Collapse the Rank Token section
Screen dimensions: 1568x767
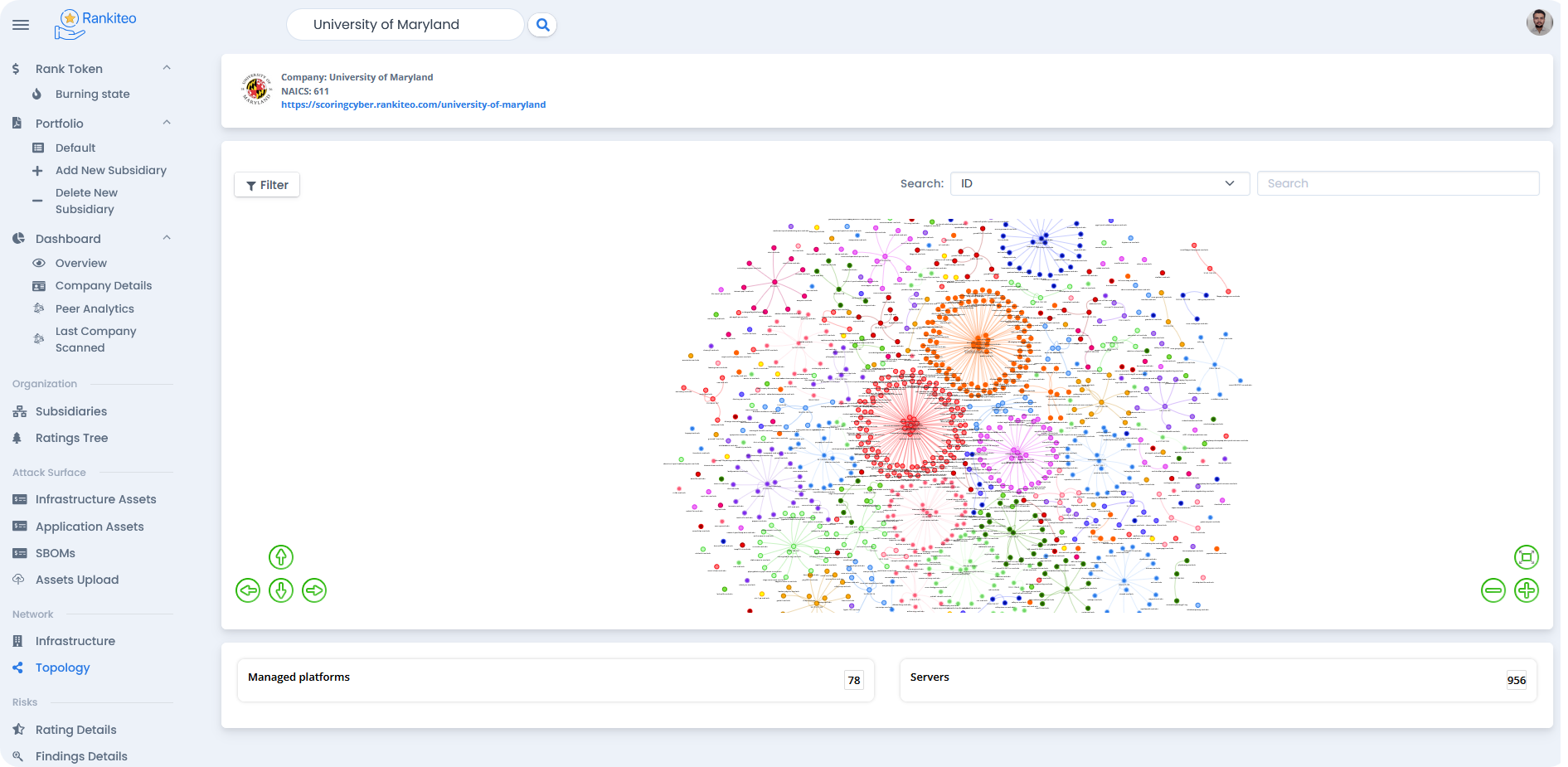click(x=167, y=68)
